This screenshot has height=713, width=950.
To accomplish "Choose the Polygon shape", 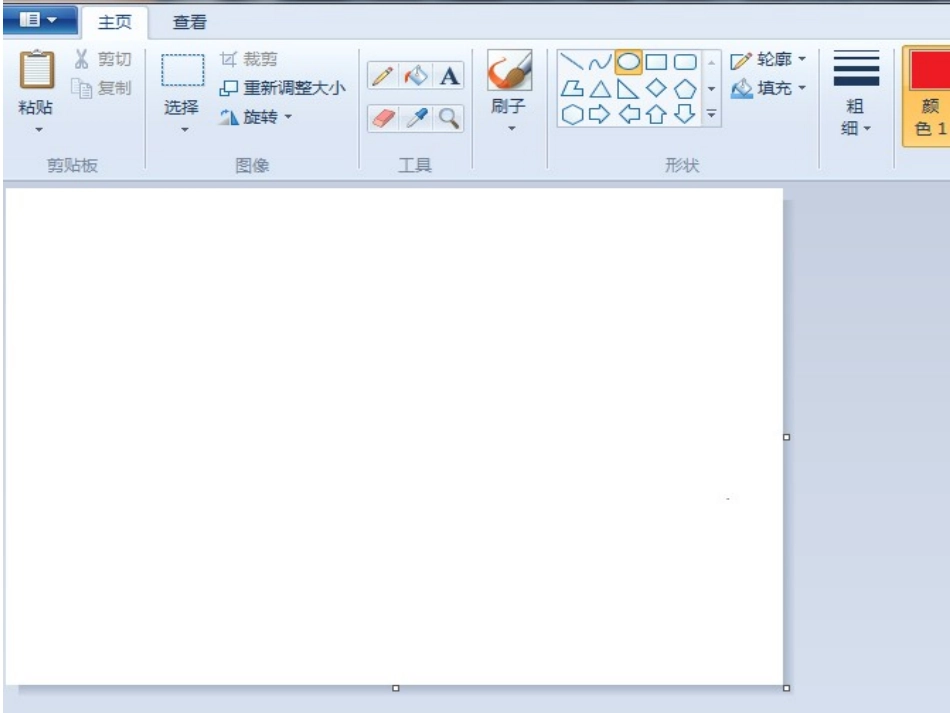I will coord(571,89).
